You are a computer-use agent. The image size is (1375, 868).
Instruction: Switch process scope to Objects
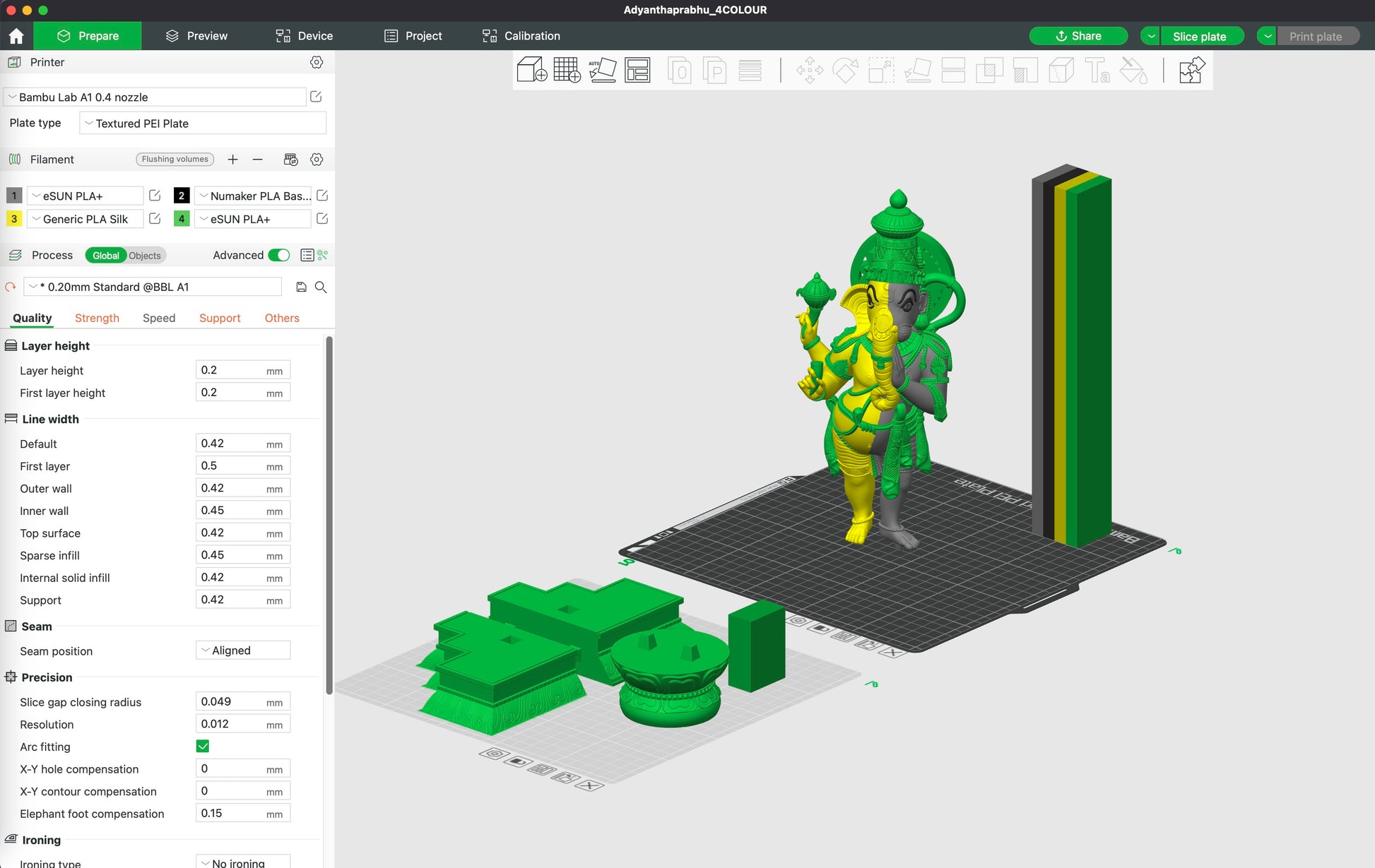coord(145,256)
